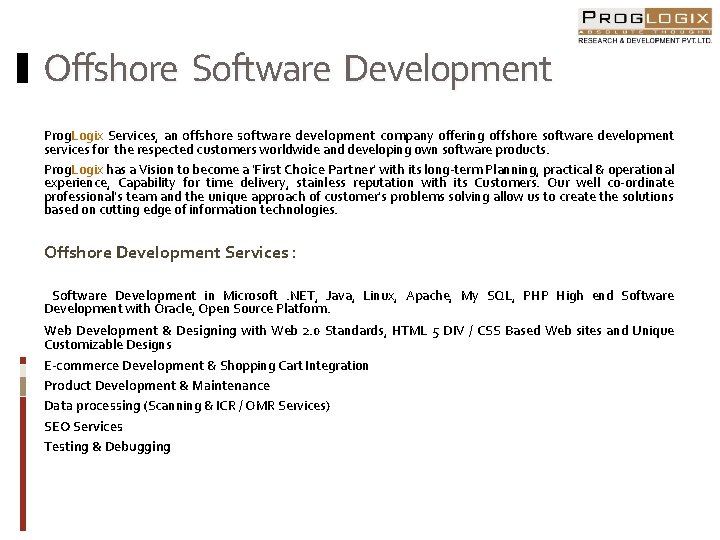Click 'E-commerce Development & Shopping Cart Integration'
The width and height of the screenshot is (720, 540).
(206, 366)
